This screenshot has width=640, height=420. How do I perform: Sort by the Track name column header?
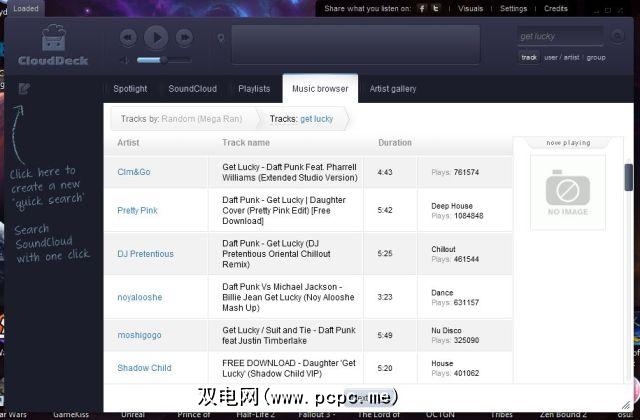[246, 142]
